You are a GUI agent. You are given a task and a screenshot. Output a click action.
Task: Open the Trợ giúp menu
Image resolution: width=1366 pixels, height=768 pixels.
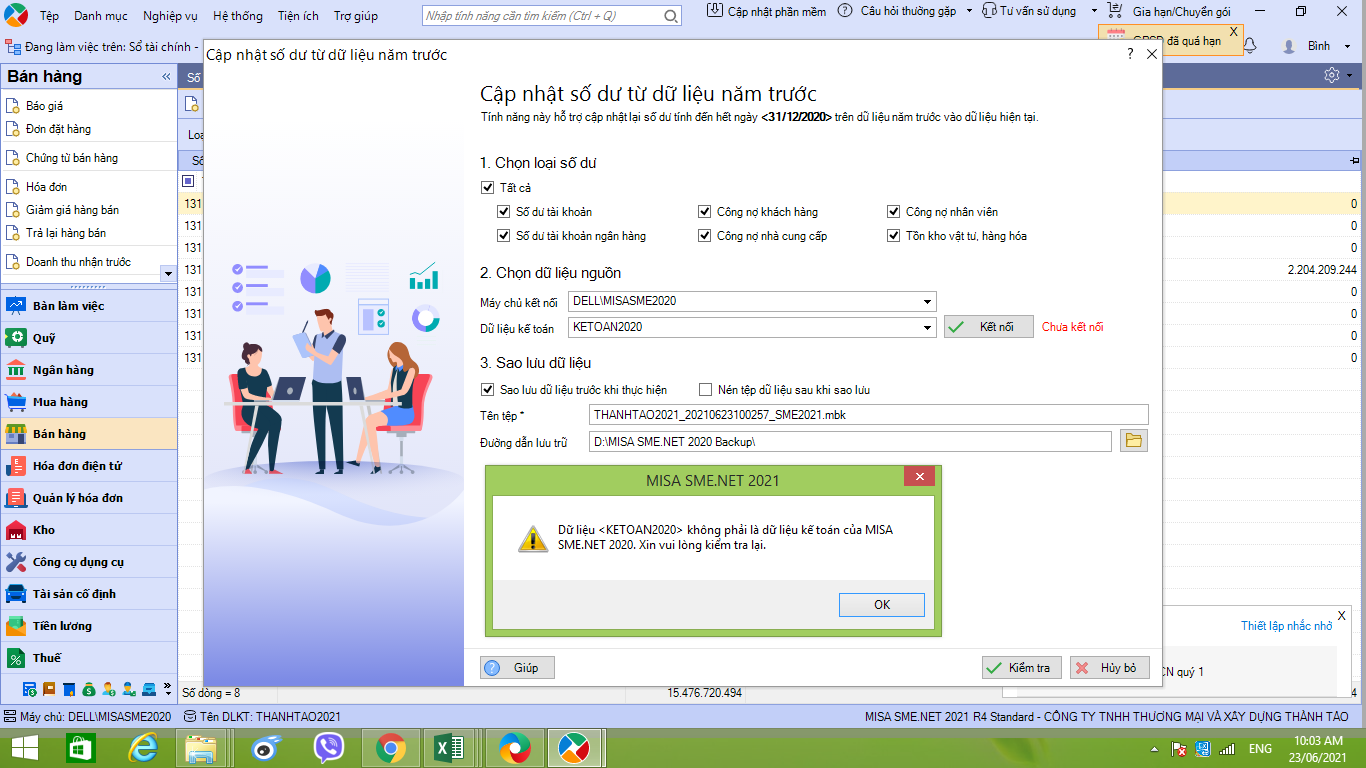point(356,16)
